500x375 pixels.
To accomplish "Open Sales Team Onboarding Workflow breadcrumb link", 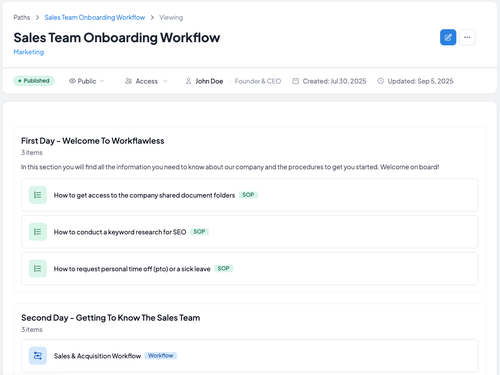I will pyautogui.click(x=95, y=17).
